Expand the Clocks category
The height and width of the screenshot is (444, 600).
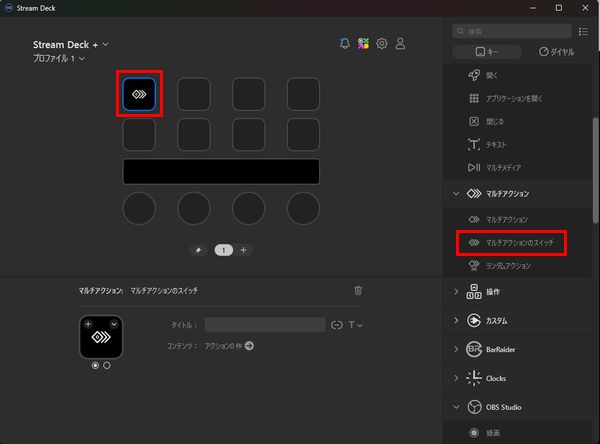coord(456,378)
